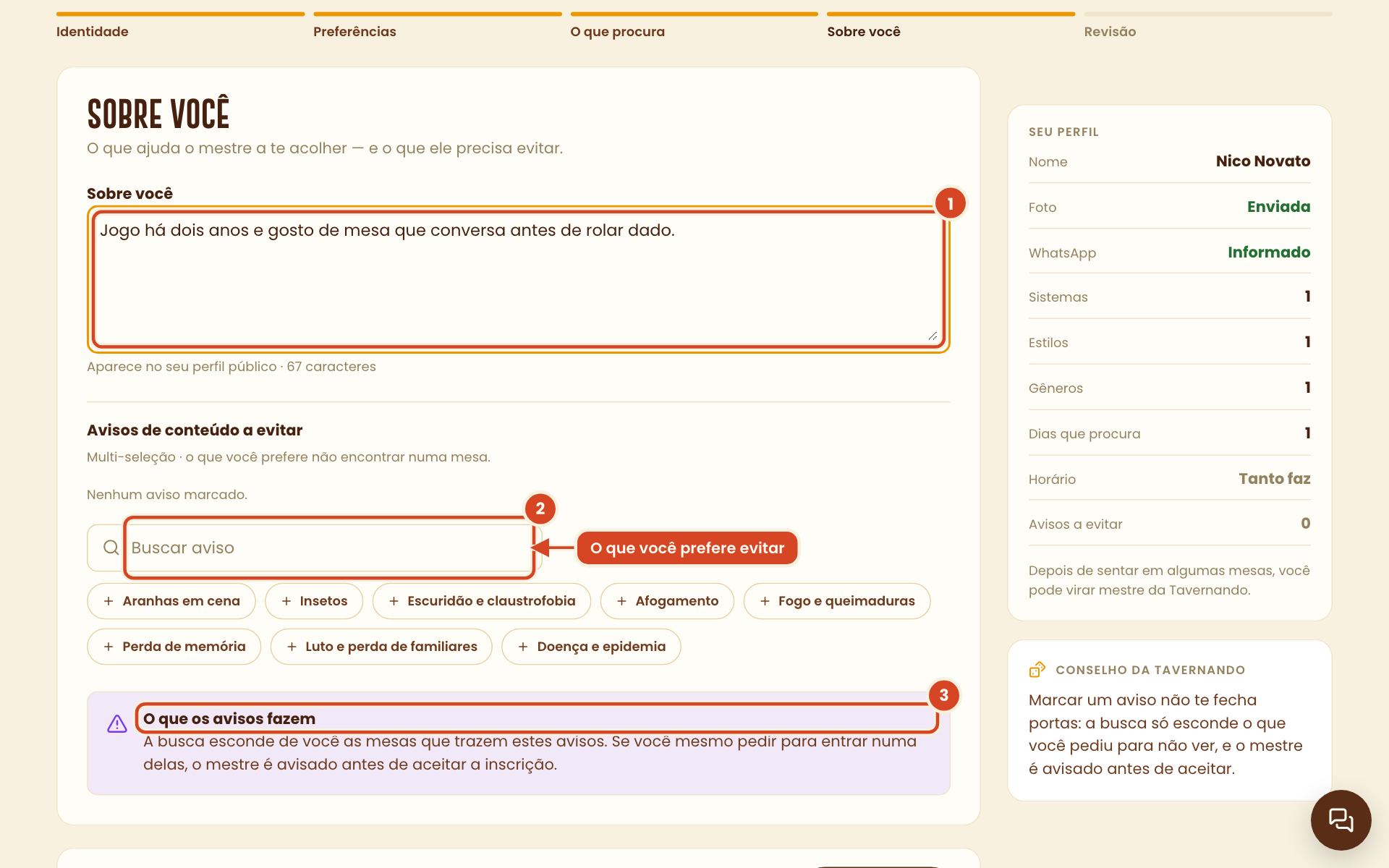Viewport: 1389px width, 868px height.
Task: Open the chat support bubble icon
Action: 1341,820
